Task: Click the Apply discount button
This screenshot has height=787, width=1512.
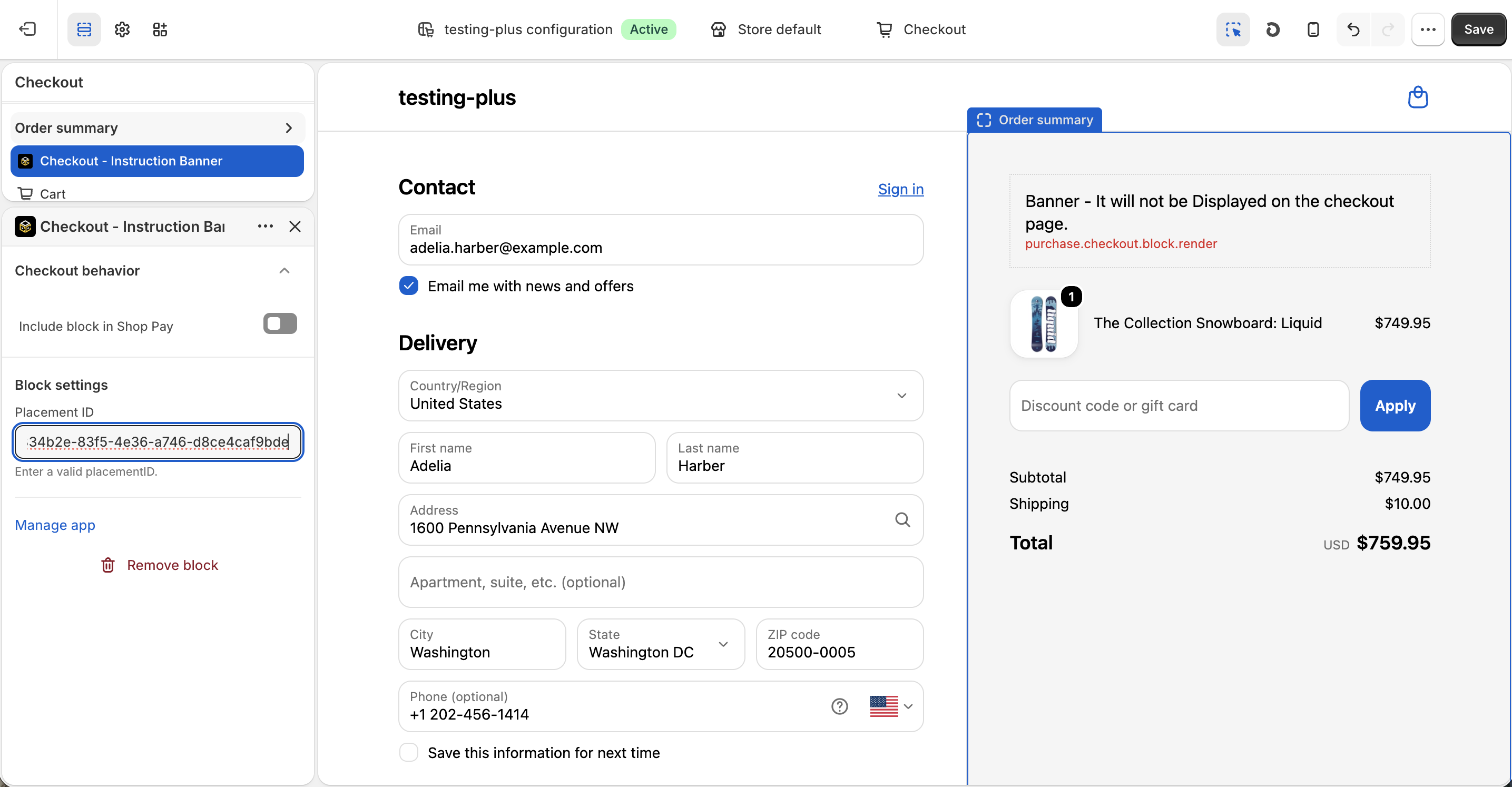Action: [1395, 406]
